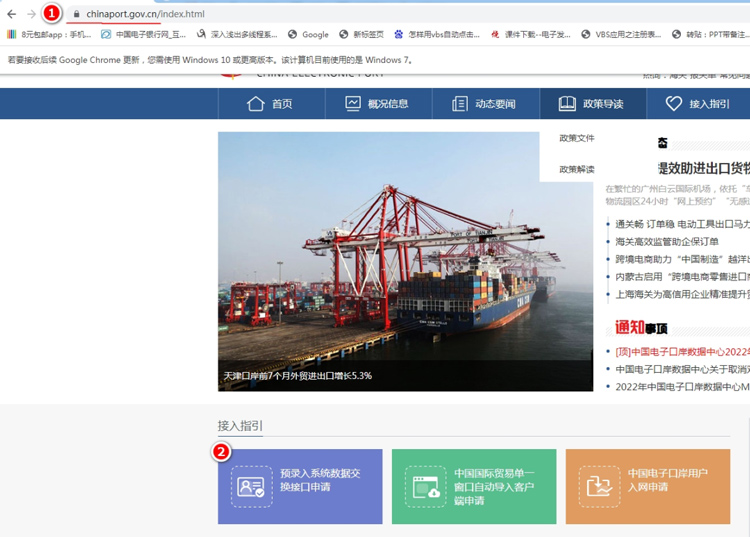Open news item 通关畅 订单稳 电动工具出口
Image resolution: width=750 pixels, height=537 pixels.
(x=682, y=224)
